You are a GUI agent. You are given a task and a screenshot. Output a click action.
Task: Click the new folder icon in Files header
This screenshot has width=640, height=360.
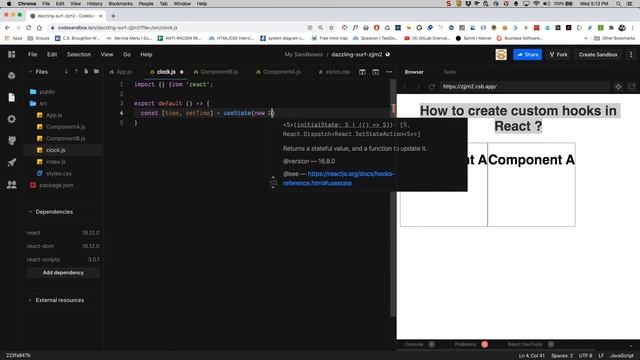pyautogui.click(x=96, y=71)
